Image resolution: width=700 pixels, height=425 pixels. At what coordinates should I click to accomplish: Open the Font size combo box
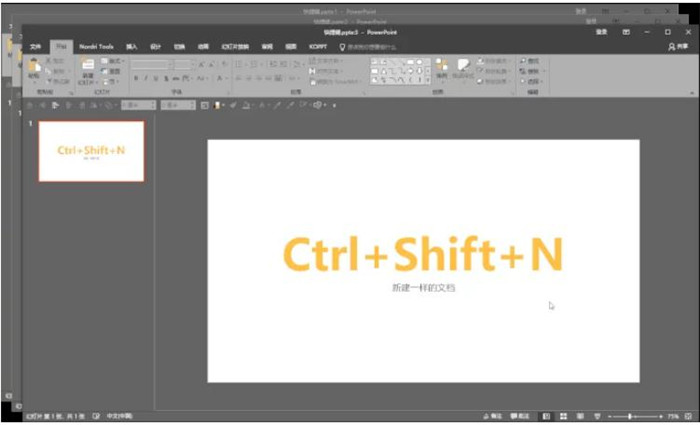click(184, 65)
